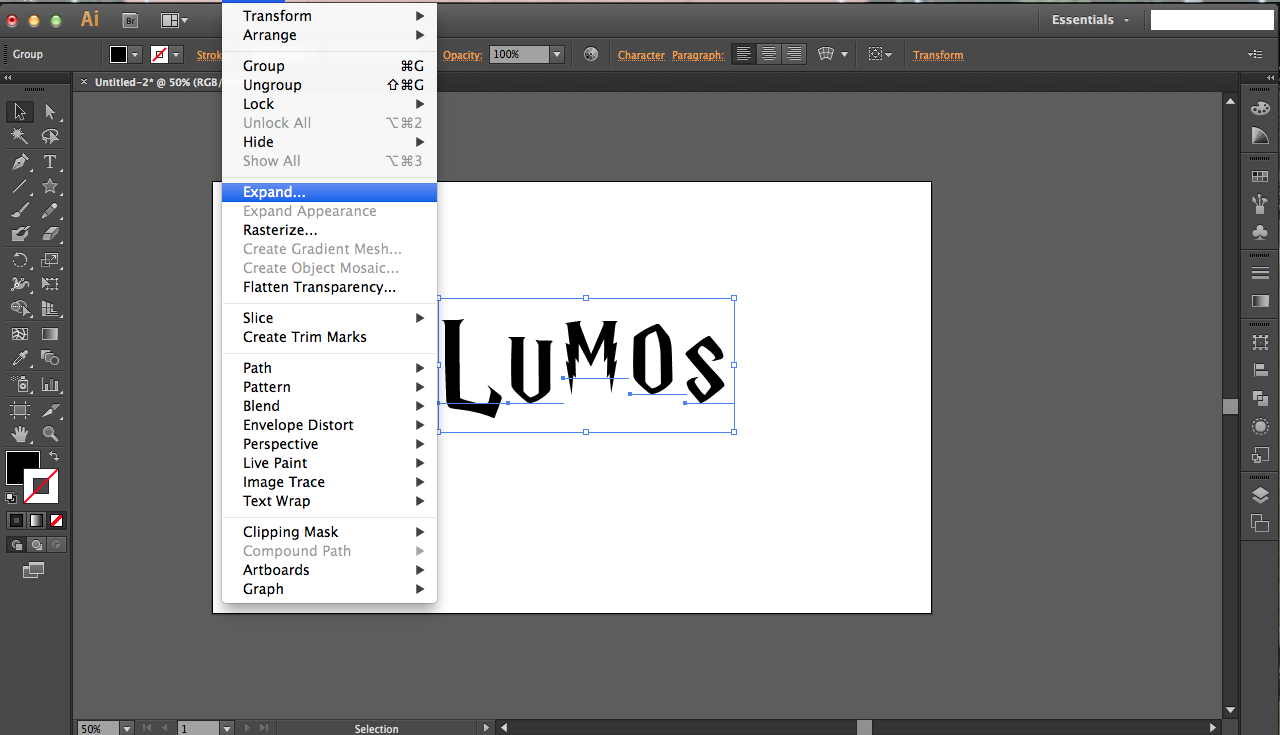Change the screen mode
Image resolution: width=1280 pixels, height=735 pixels.
tap(34, 570)
